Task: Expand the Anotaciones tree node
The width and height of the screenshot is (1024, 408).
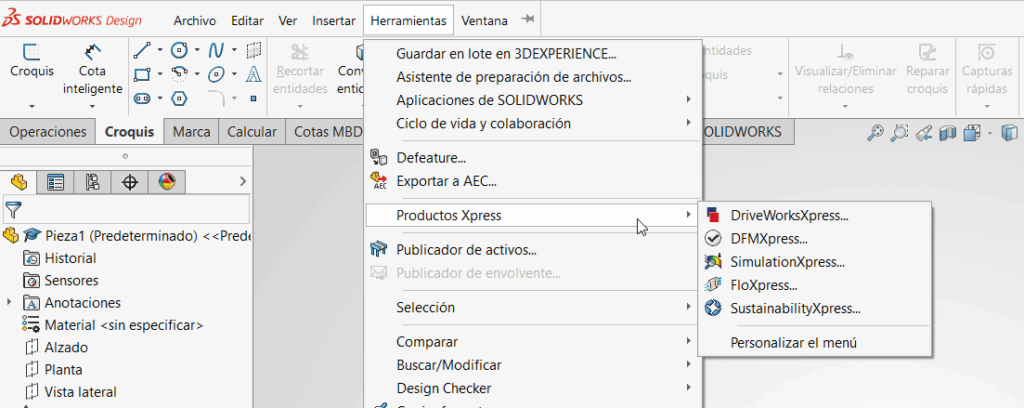Action: [x=9, y=302]
